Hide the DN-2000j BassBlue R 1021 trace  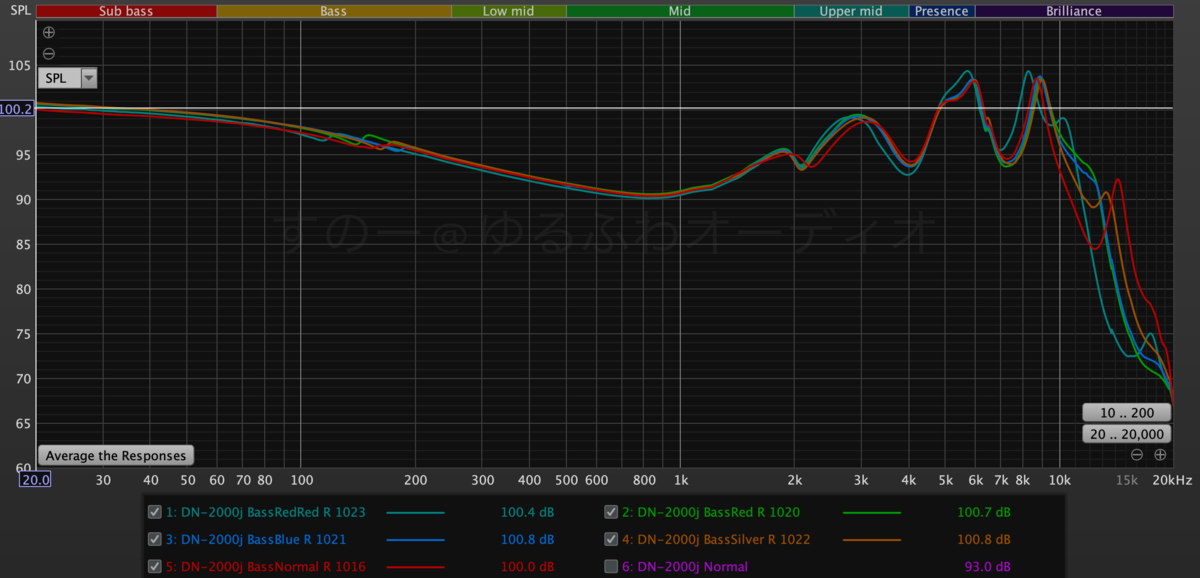(155, 540)
